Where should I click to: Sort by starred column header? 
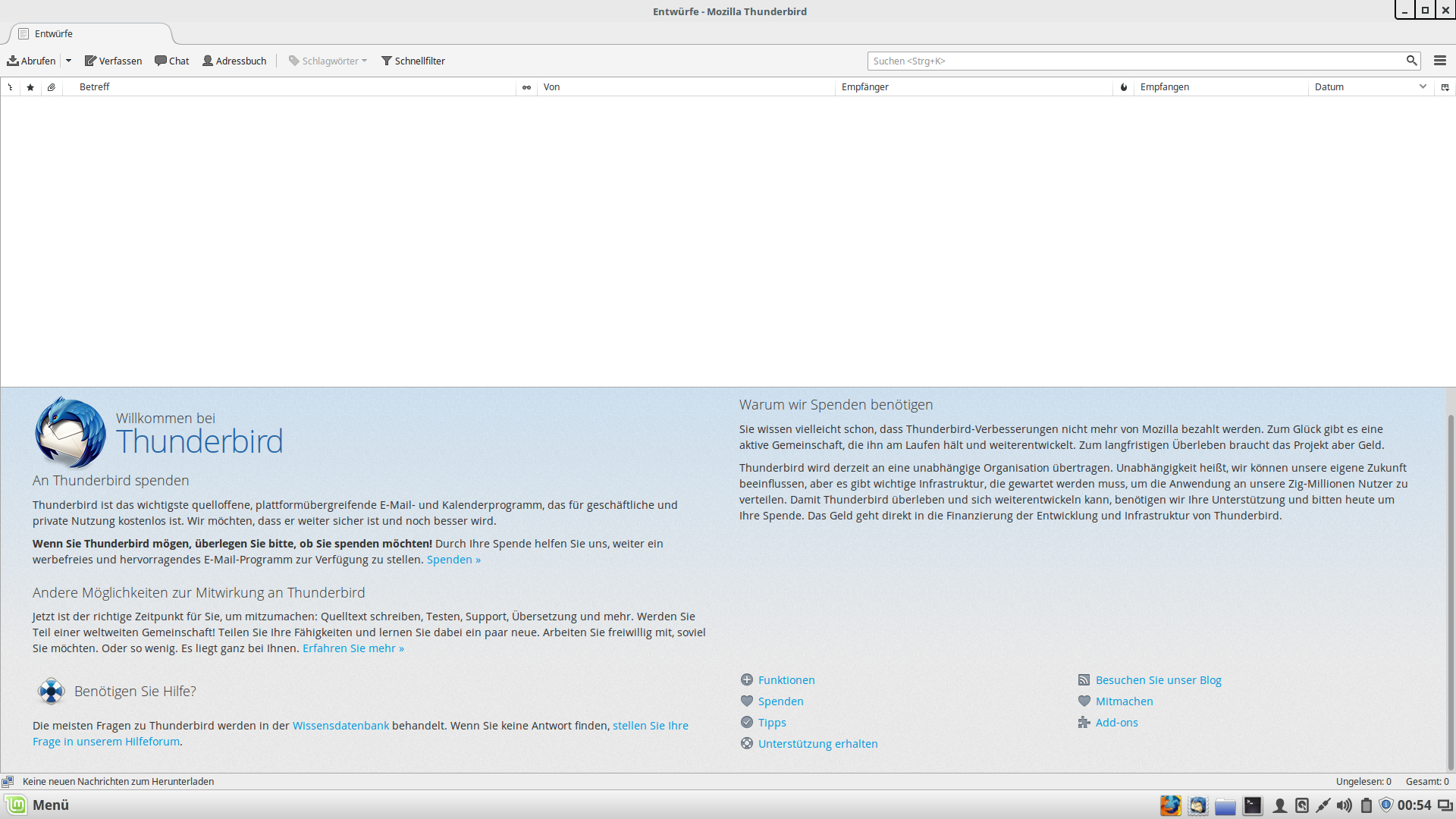[x=30, y=87]
